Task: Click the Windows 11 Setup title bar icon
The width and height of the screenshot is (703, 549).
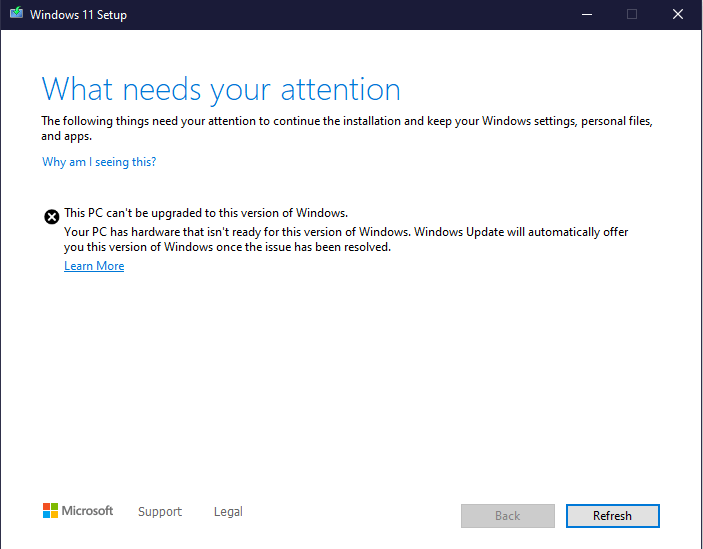Action: coord(17,13)
